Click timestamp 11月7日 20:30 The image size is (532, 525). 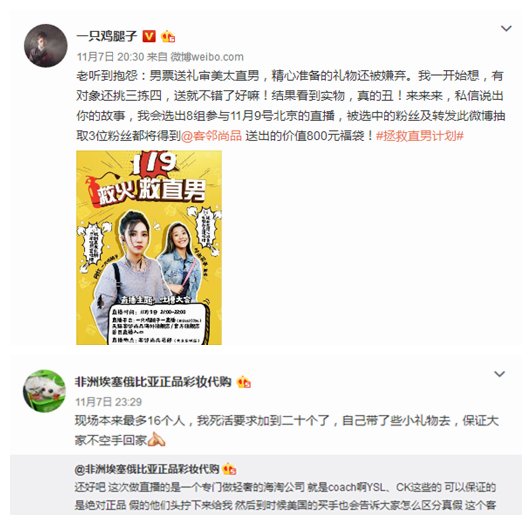pos(110,57)
